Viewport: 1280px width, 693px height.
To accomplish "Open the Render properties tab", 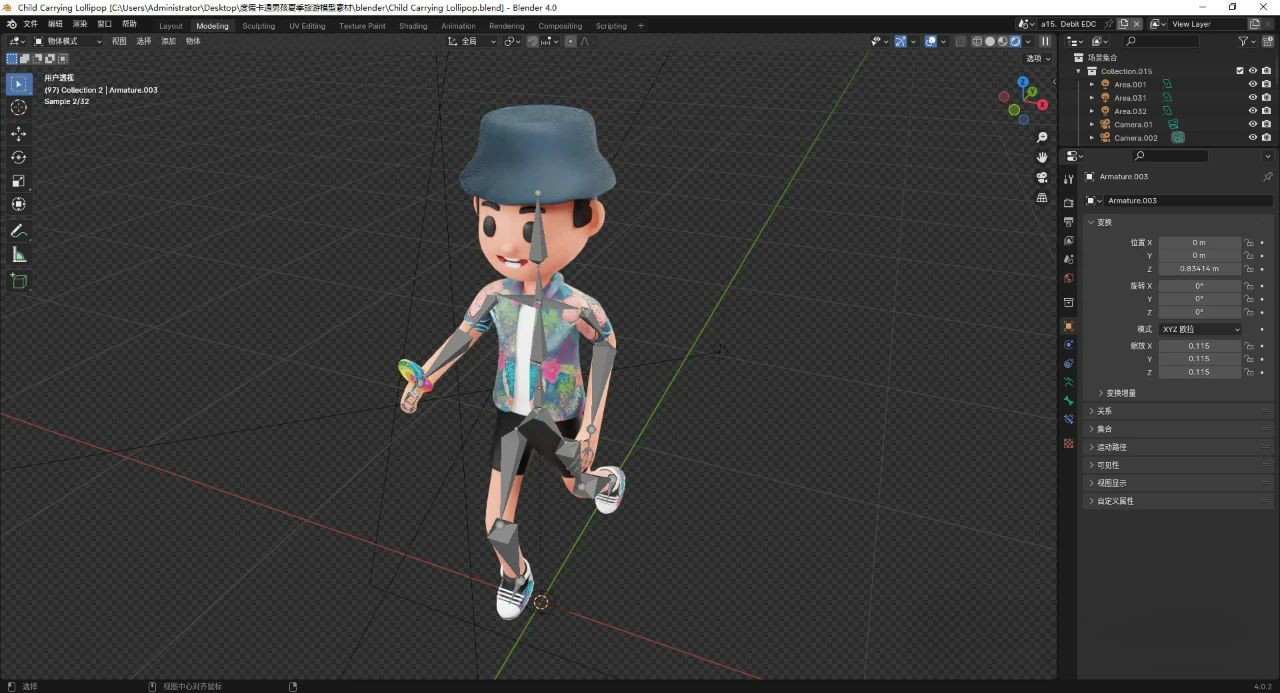I will pos(1068,203).
